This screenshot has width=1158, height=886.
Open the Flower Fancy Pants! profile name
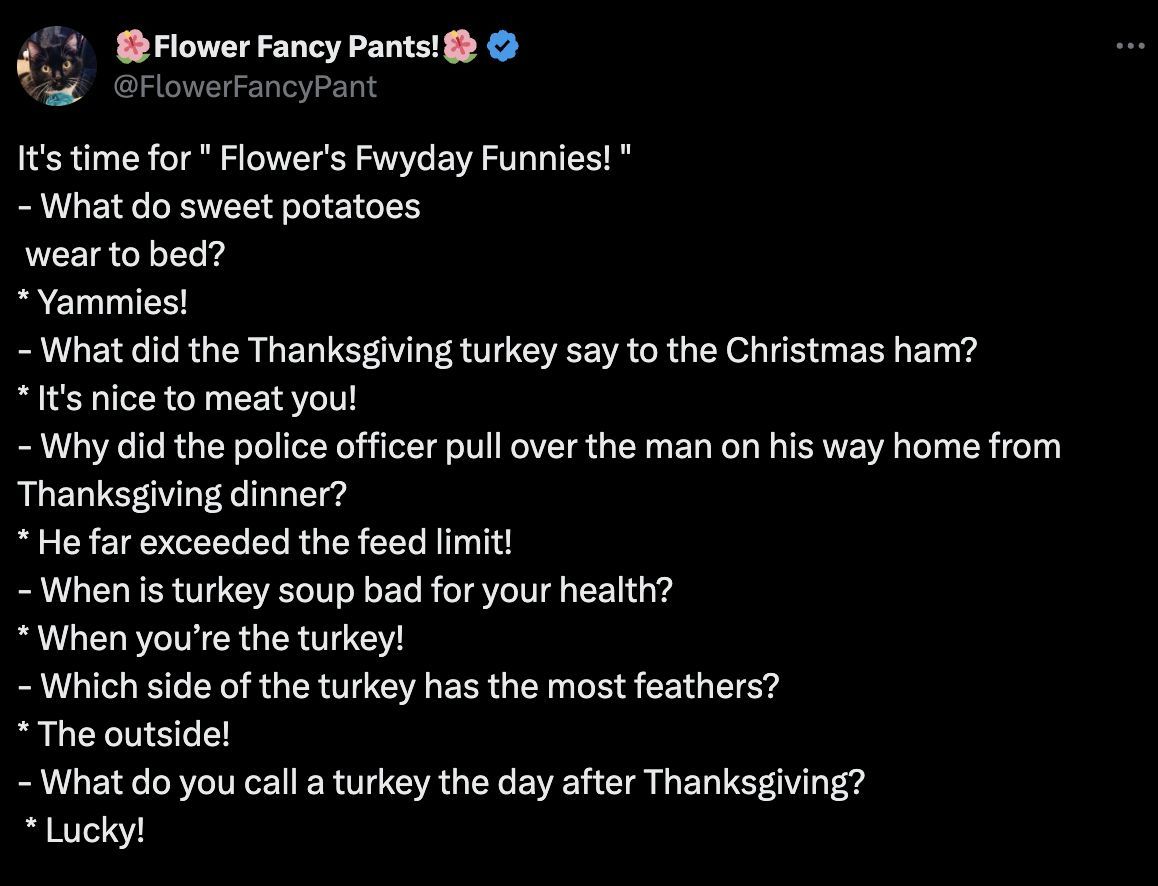tap(296, 46)
